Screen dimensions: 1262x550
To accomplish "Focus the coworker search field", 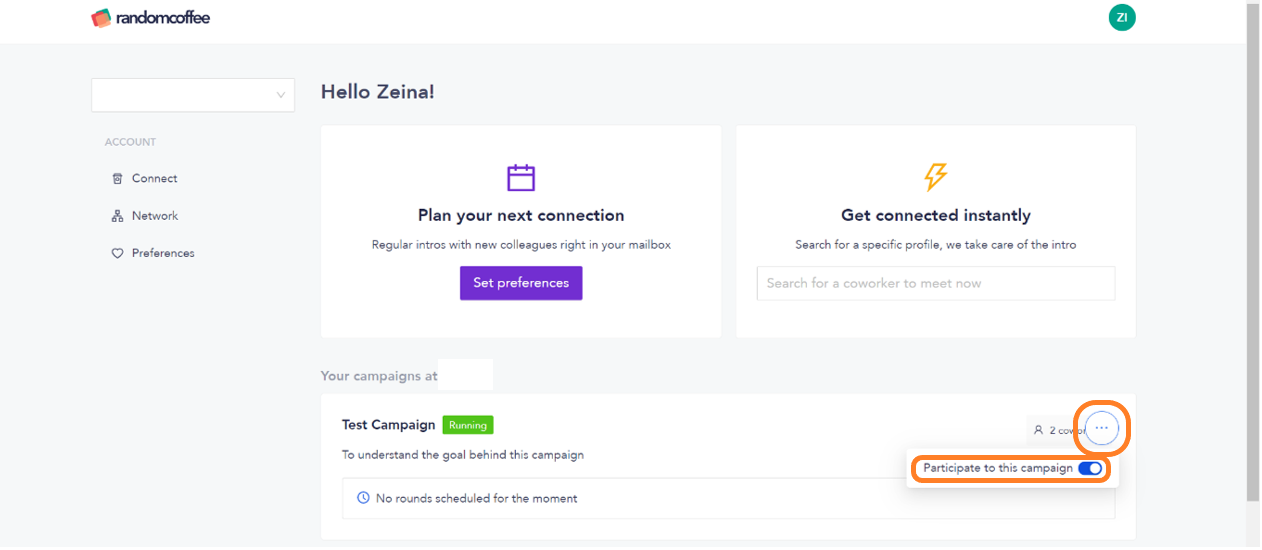I will click(935, 283).
